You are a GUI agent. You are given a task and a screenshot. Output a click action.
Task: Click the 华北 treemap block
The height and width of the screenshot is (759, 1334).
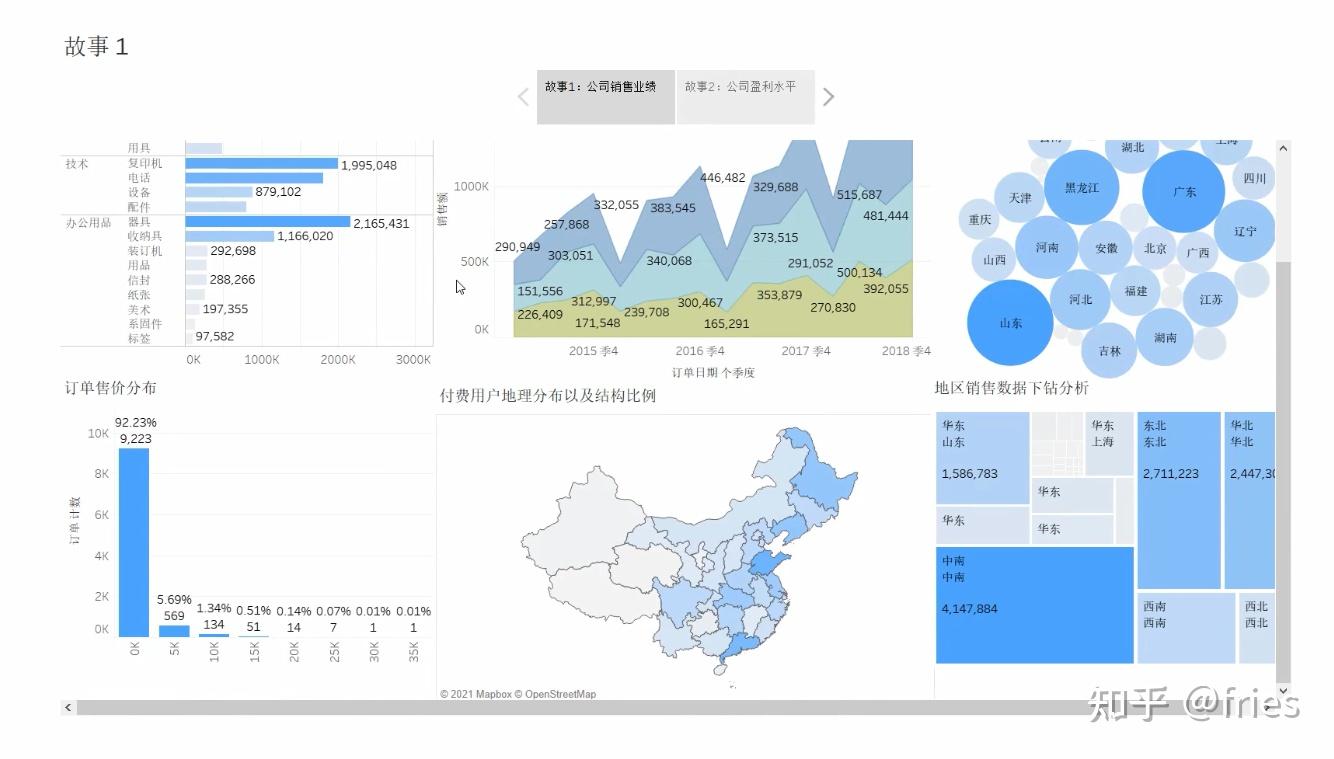(x=1250, y=500)
